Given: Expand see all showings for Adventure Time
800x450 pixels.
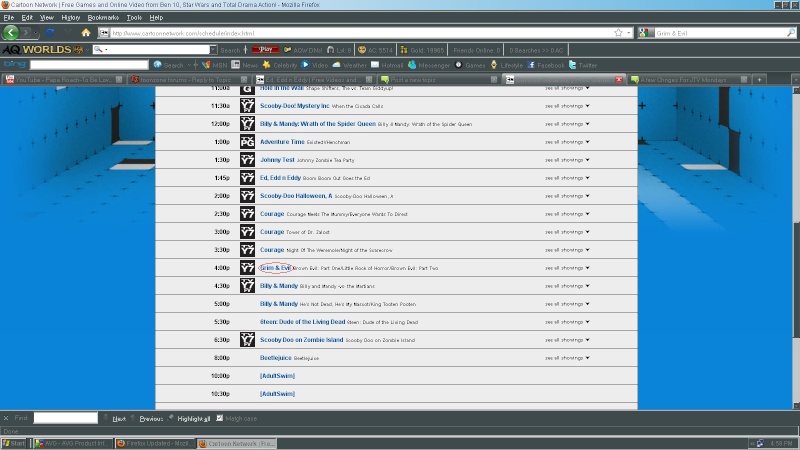Looking at the screenshot, I should coord(567,142).
